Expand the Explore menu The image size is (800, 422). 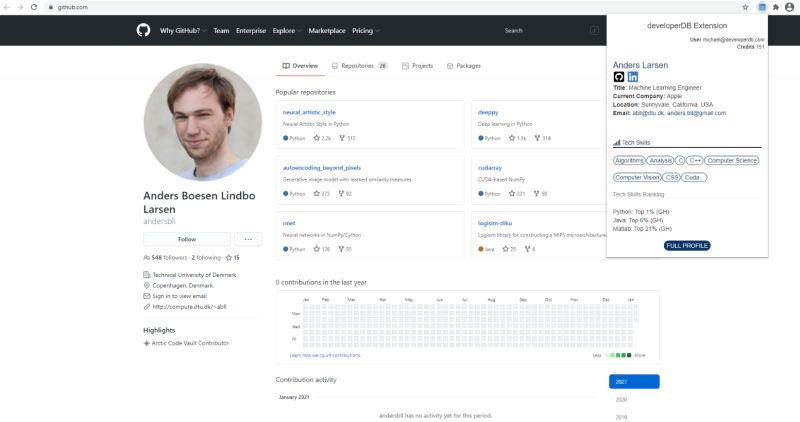(287, 31)
